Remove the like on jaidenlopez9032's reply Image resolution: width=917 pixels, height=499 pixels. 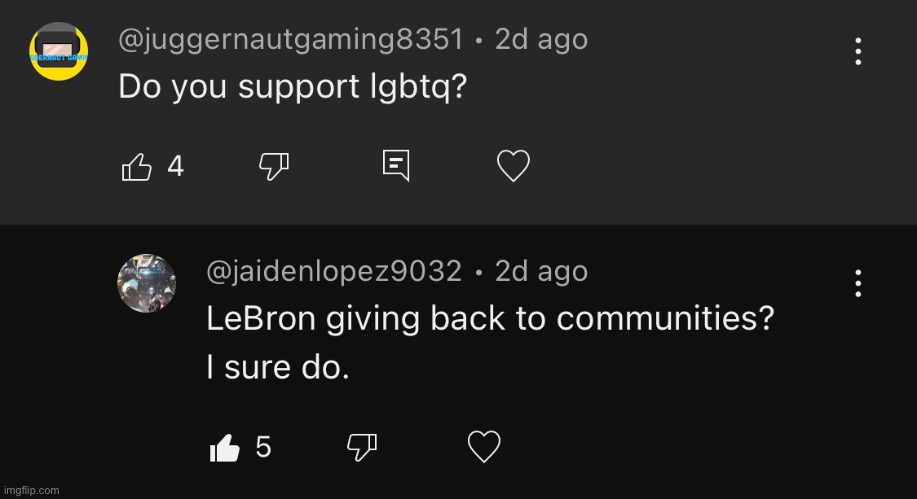coord(225,448)
